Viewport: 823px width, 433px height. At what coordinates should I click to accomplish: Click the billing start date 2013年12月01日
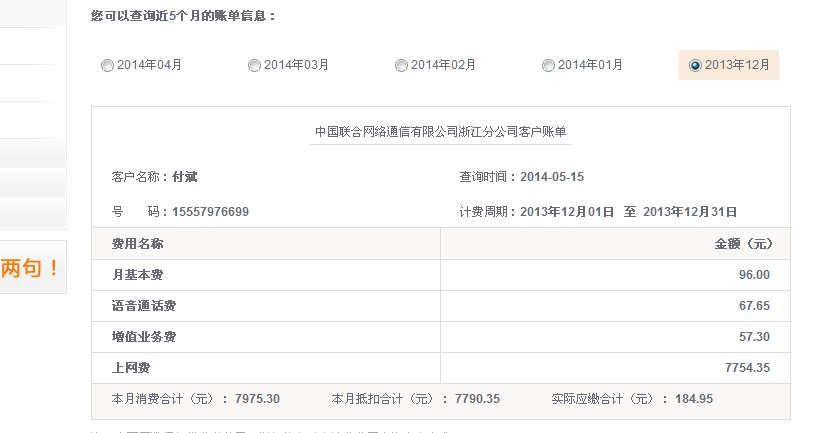tap(567, 212)
